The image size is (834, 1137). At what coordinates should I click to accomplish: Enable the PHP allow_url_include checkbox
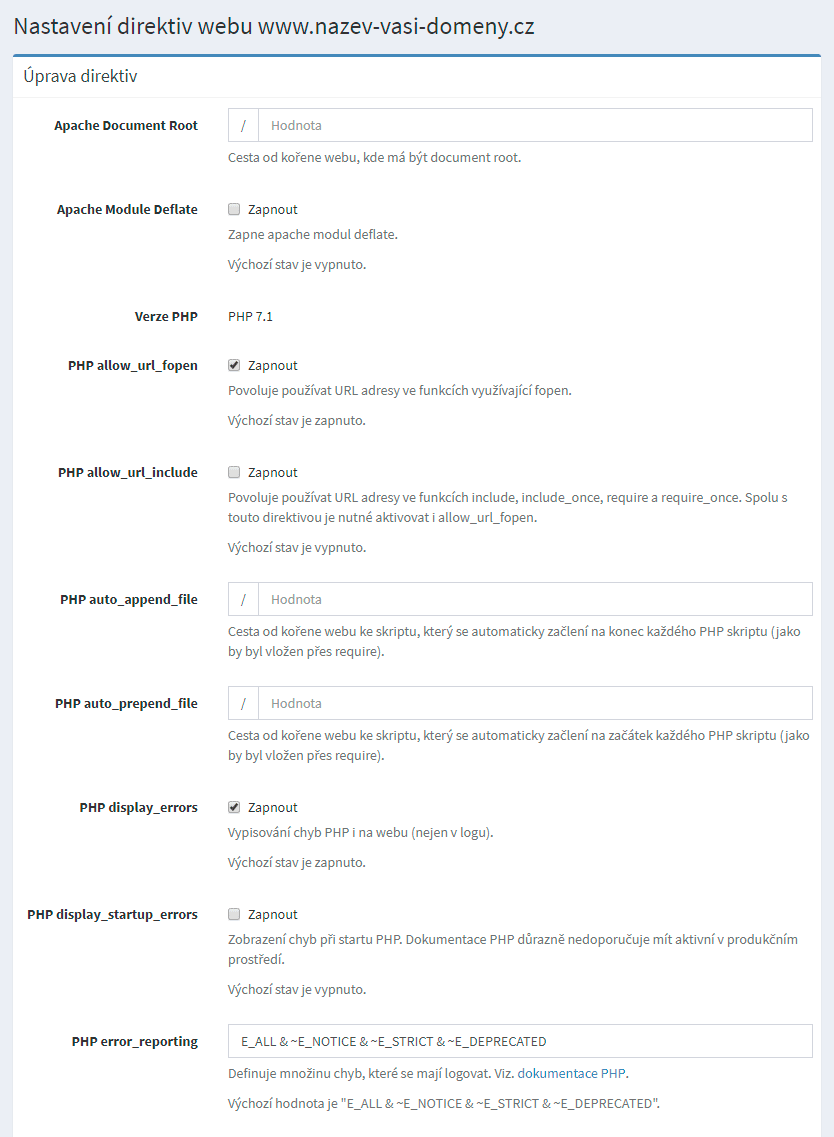point(234,472)
